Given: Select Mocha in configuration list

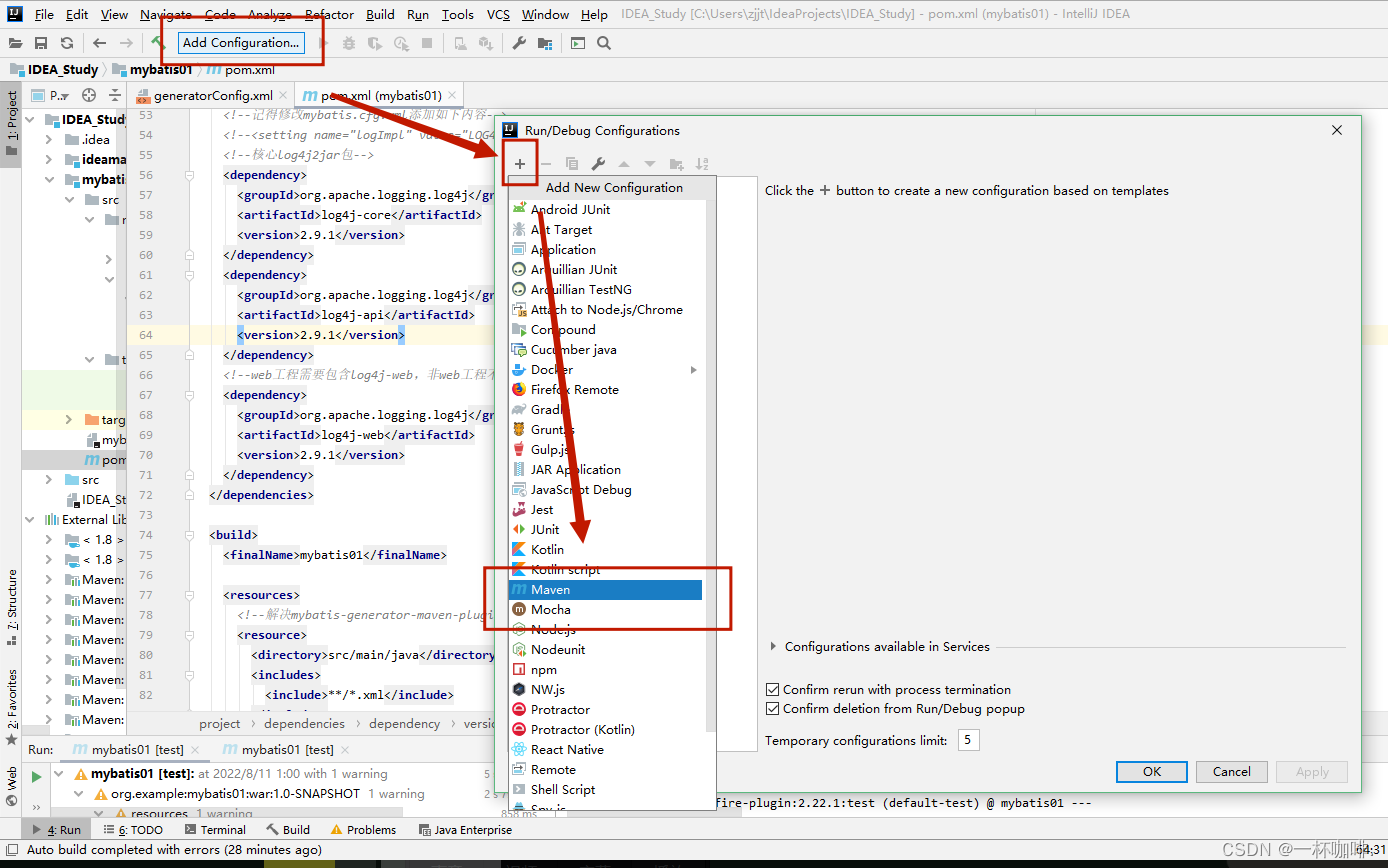Looking at the screenshot, I should click(605, 610).
